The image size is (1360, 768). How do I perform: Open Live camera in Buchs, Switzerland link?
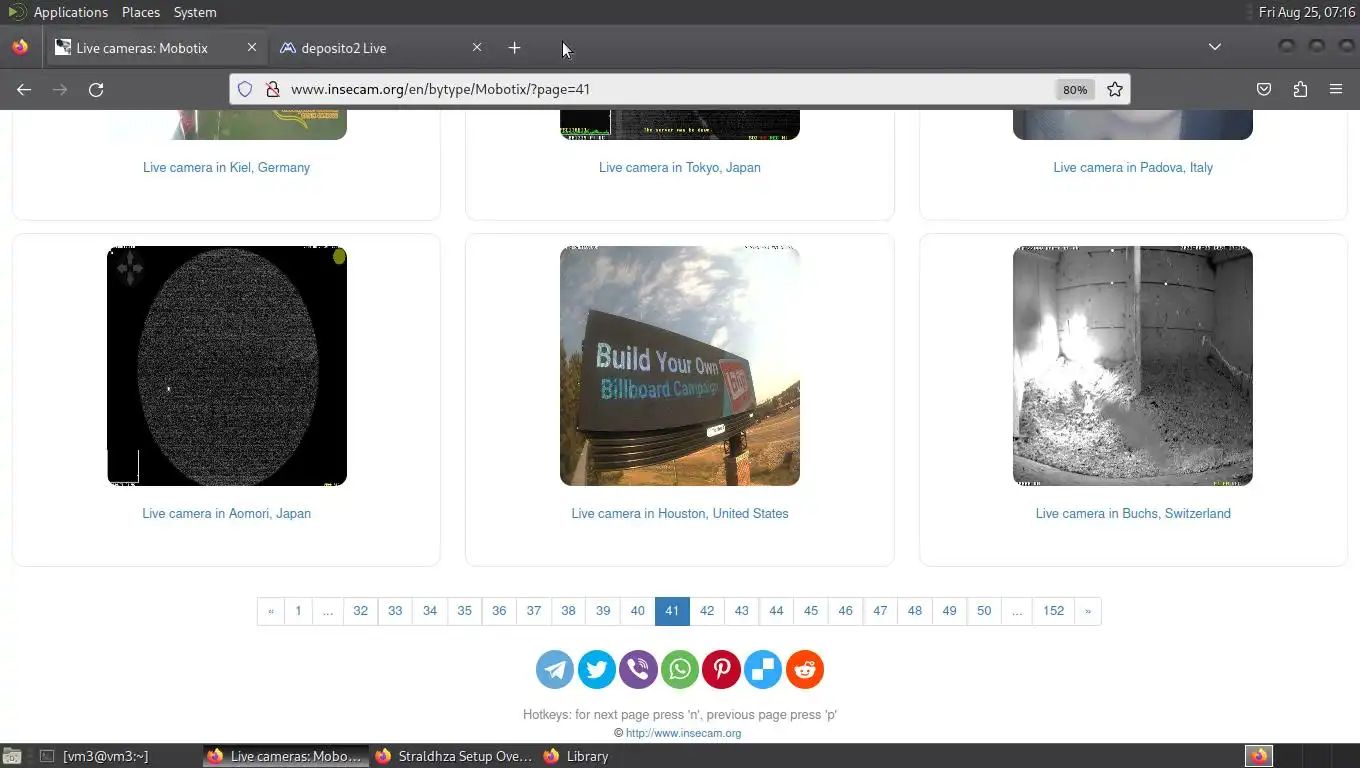[x=1133, y=513]
